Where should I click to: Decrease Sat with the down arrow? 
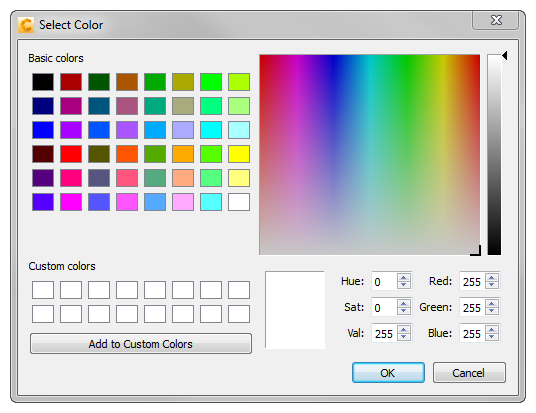[x=404, y=311]
